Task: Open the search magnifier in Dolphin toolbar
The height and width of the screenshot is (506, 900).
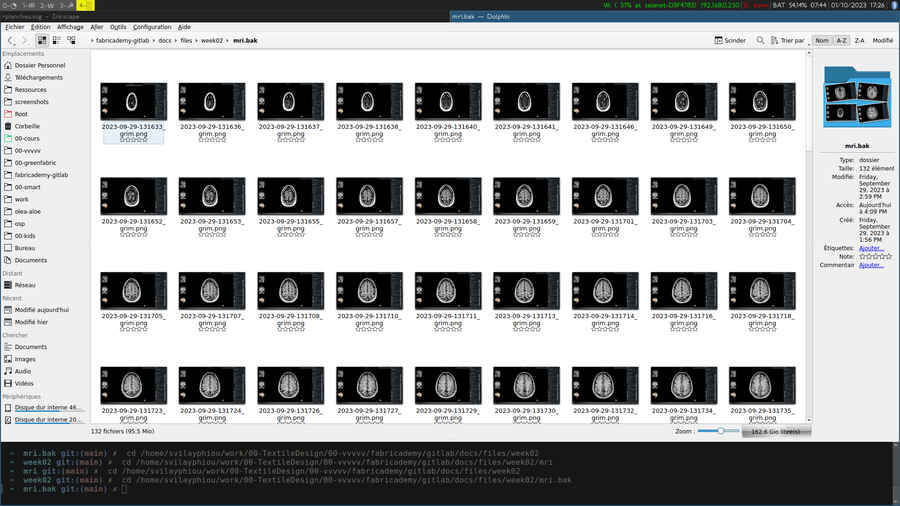Action: (760, 41)
